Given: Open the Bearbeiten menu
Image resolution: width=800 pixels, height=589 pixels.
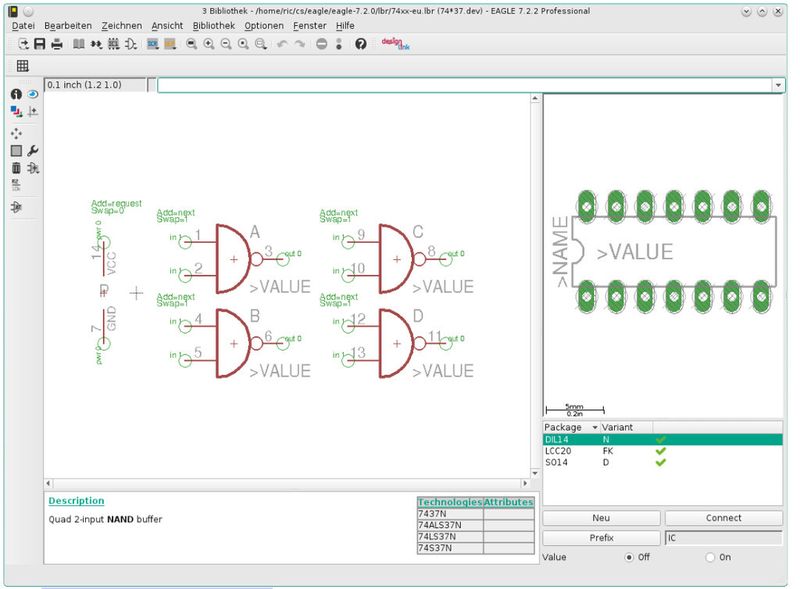Looking at the screenshot, I should [68, 26].
